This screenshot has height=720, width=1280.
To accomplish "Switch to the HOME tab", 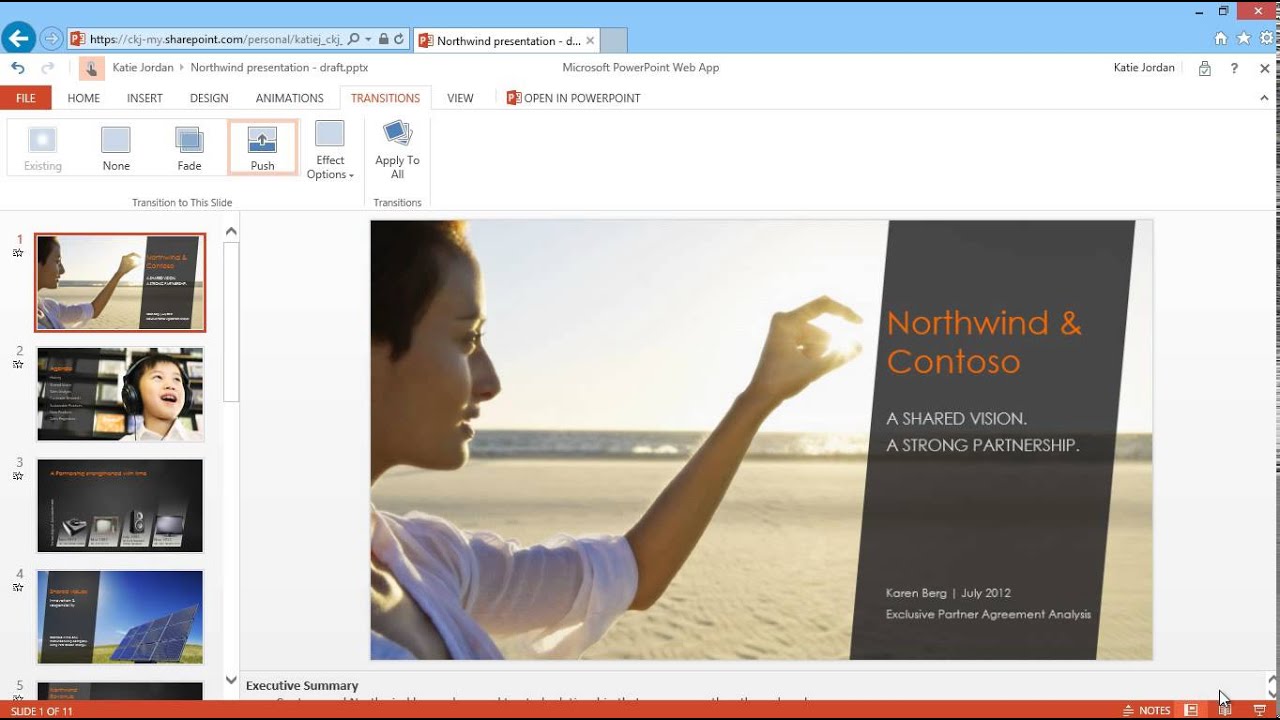I will (84, 98).
